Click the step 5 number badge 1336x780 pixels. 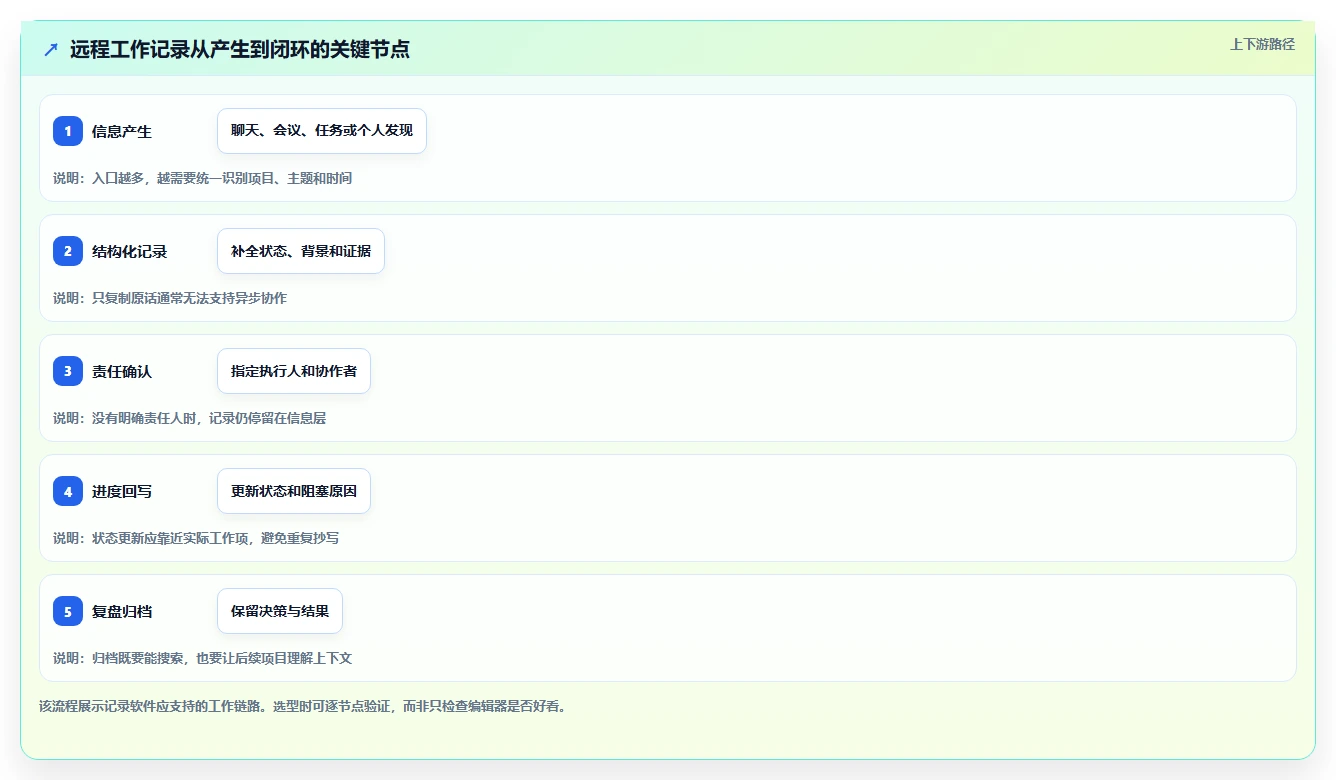click(x=68, y=611)
